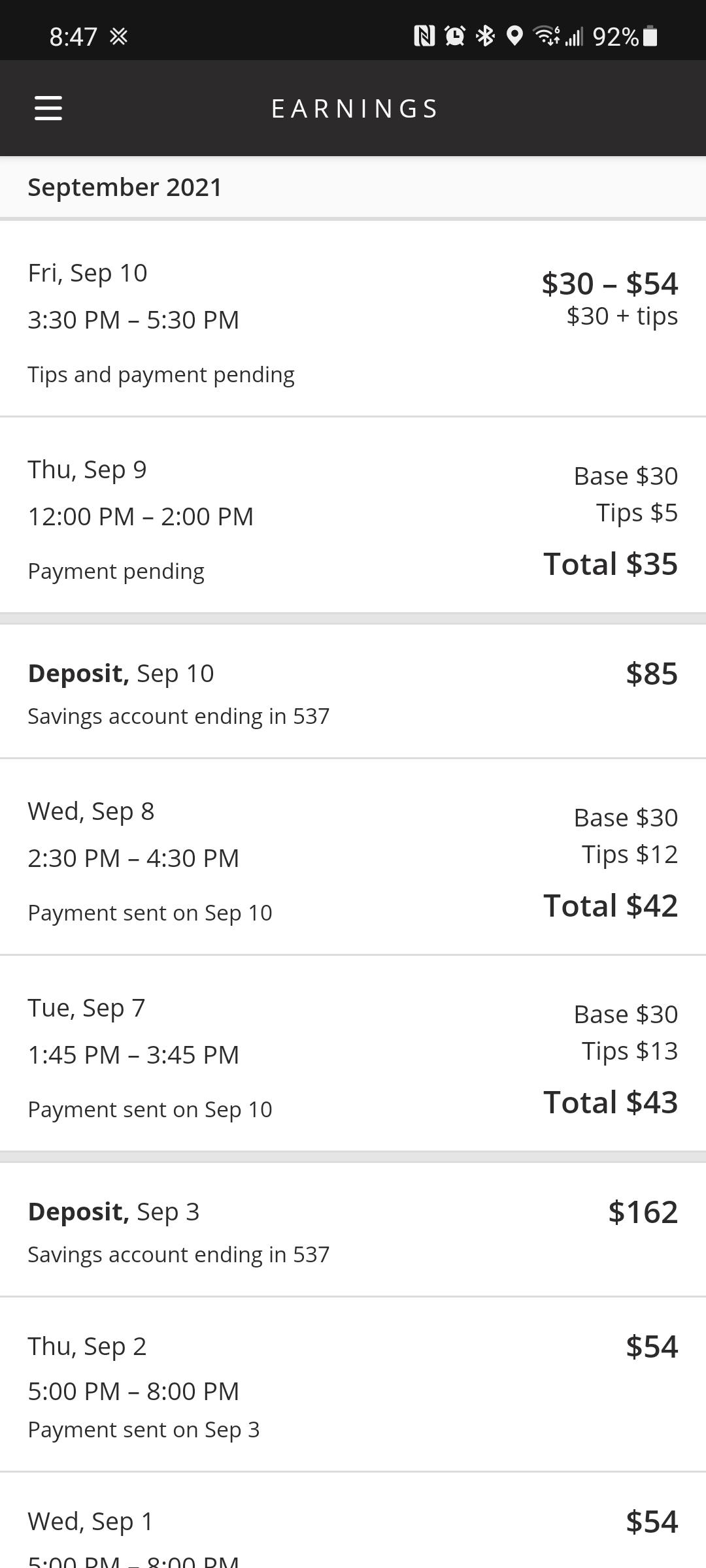Open the hamburger navigation menu

click(x=48, y=108)
